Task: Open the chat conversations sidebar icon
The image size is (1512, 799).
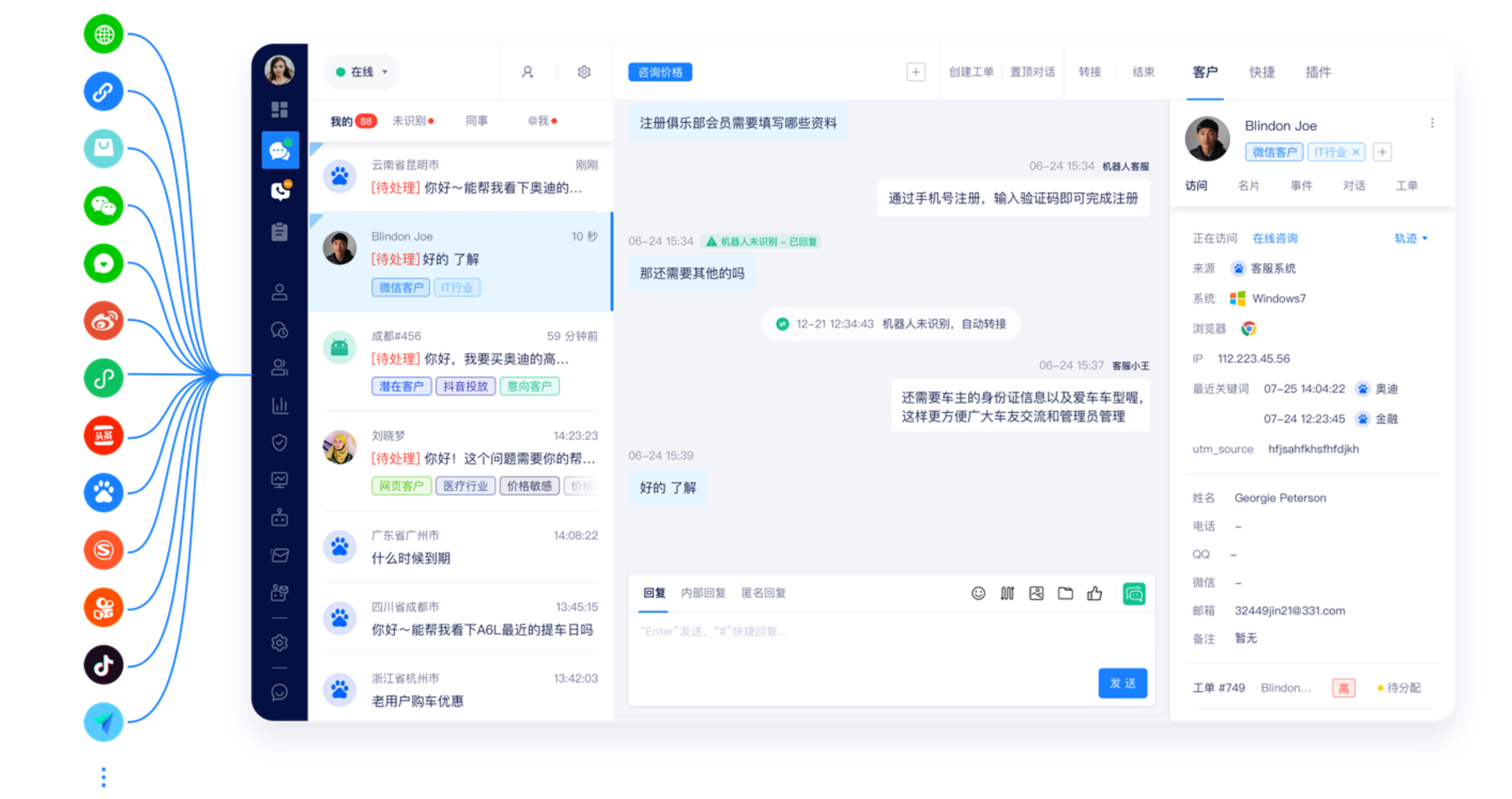Action: pyautogui.click(x=280, y=151)
